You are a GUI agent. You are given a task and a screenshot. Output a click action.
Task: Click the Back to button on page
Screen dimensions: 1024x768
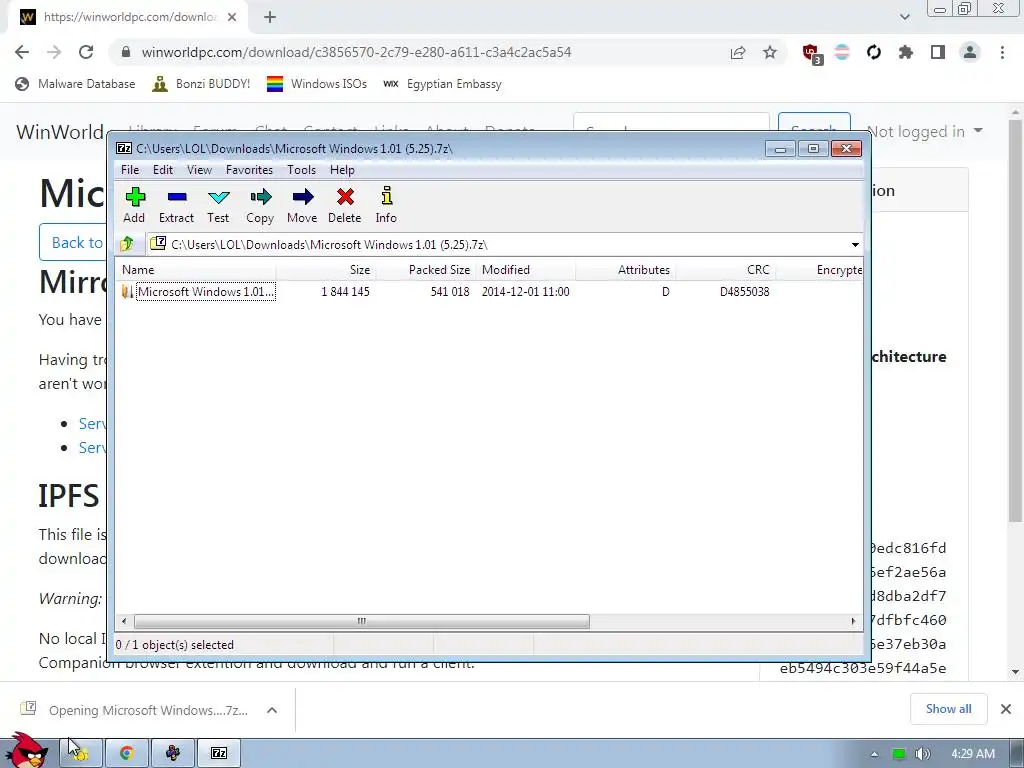(x=73, y=242)
